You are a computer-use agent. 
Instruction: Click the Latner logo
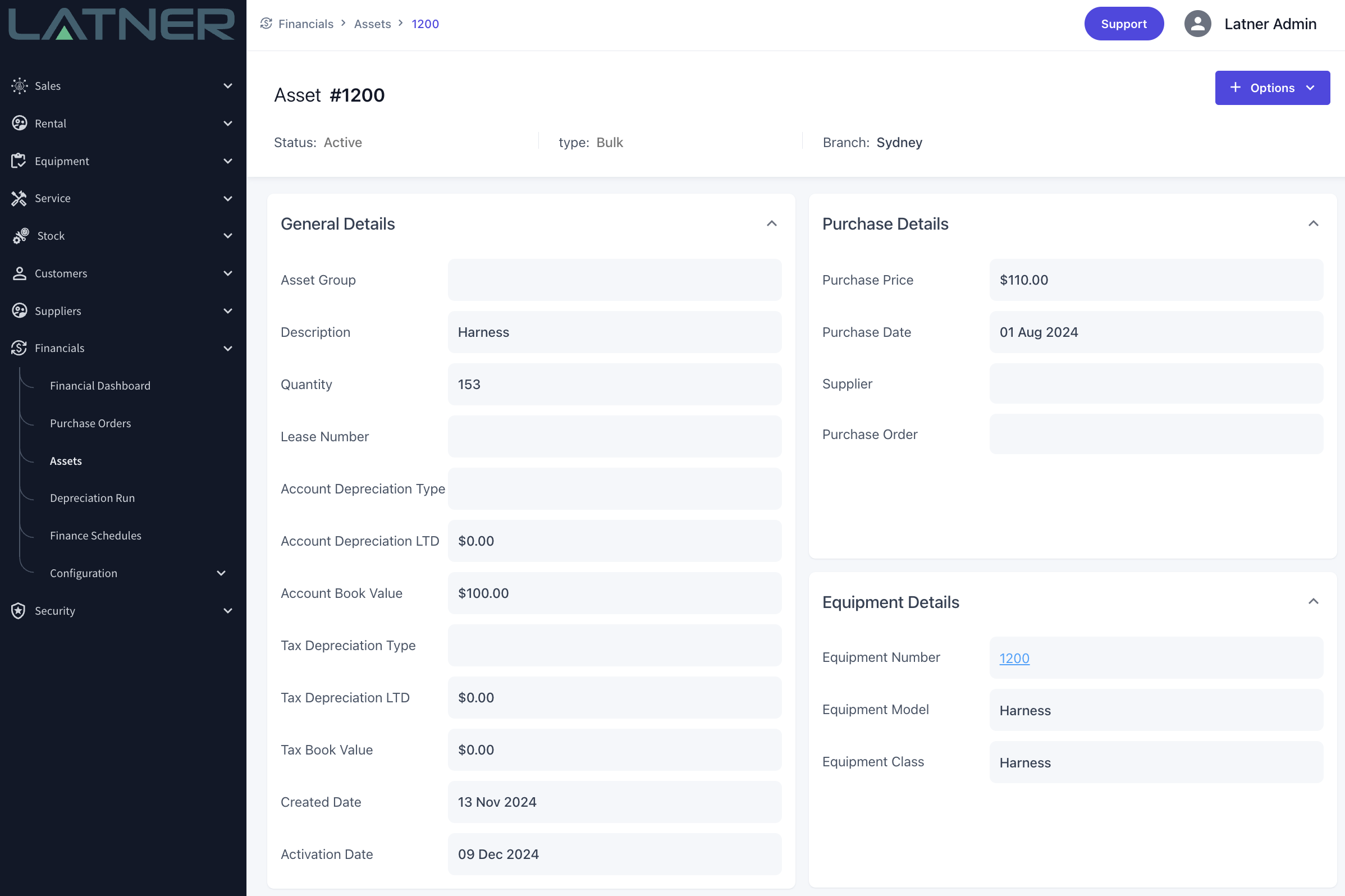click(x=122, y=24)
